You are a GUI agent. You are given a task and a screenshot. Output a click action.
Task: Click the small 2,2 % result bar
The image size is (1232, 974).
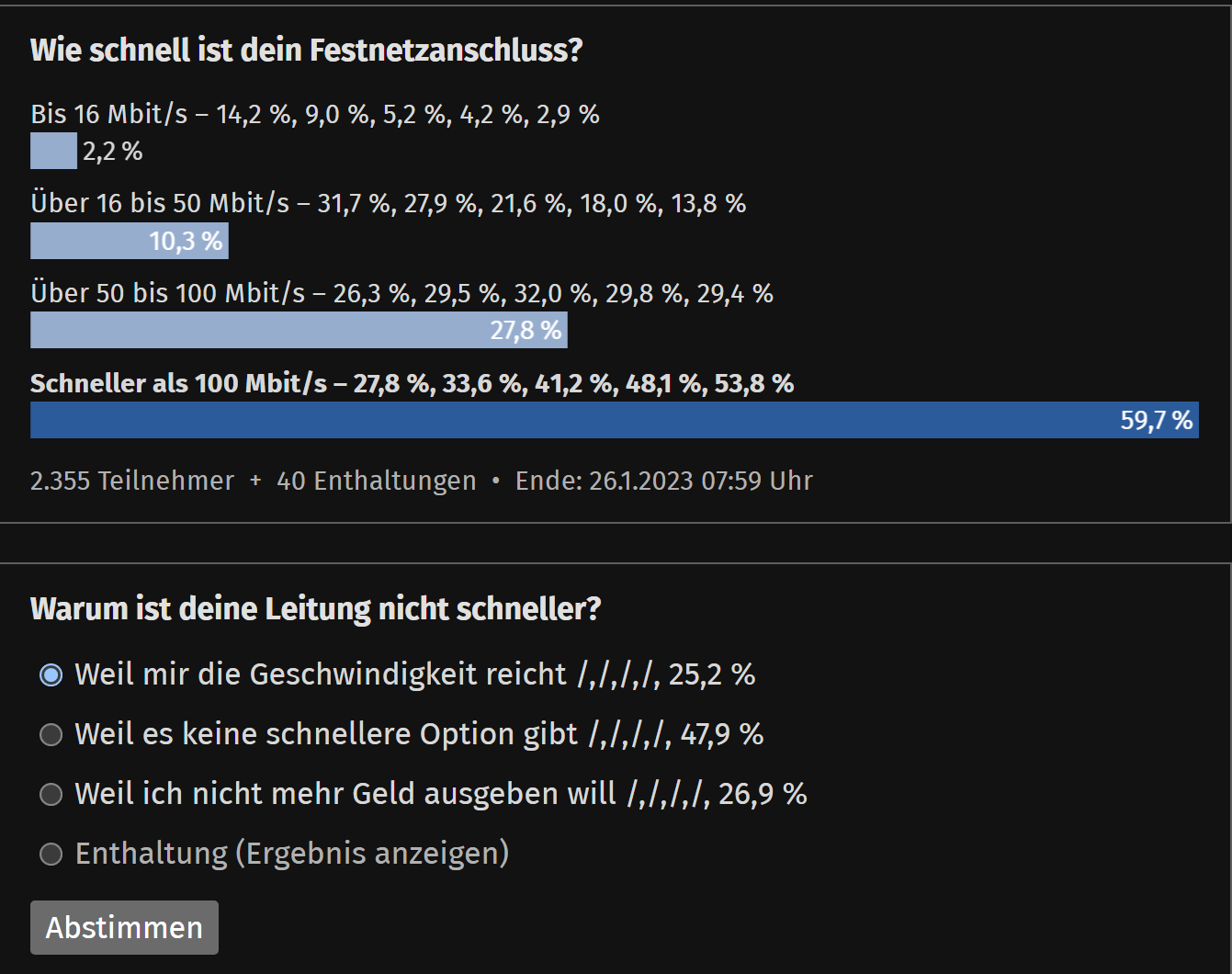53,151
